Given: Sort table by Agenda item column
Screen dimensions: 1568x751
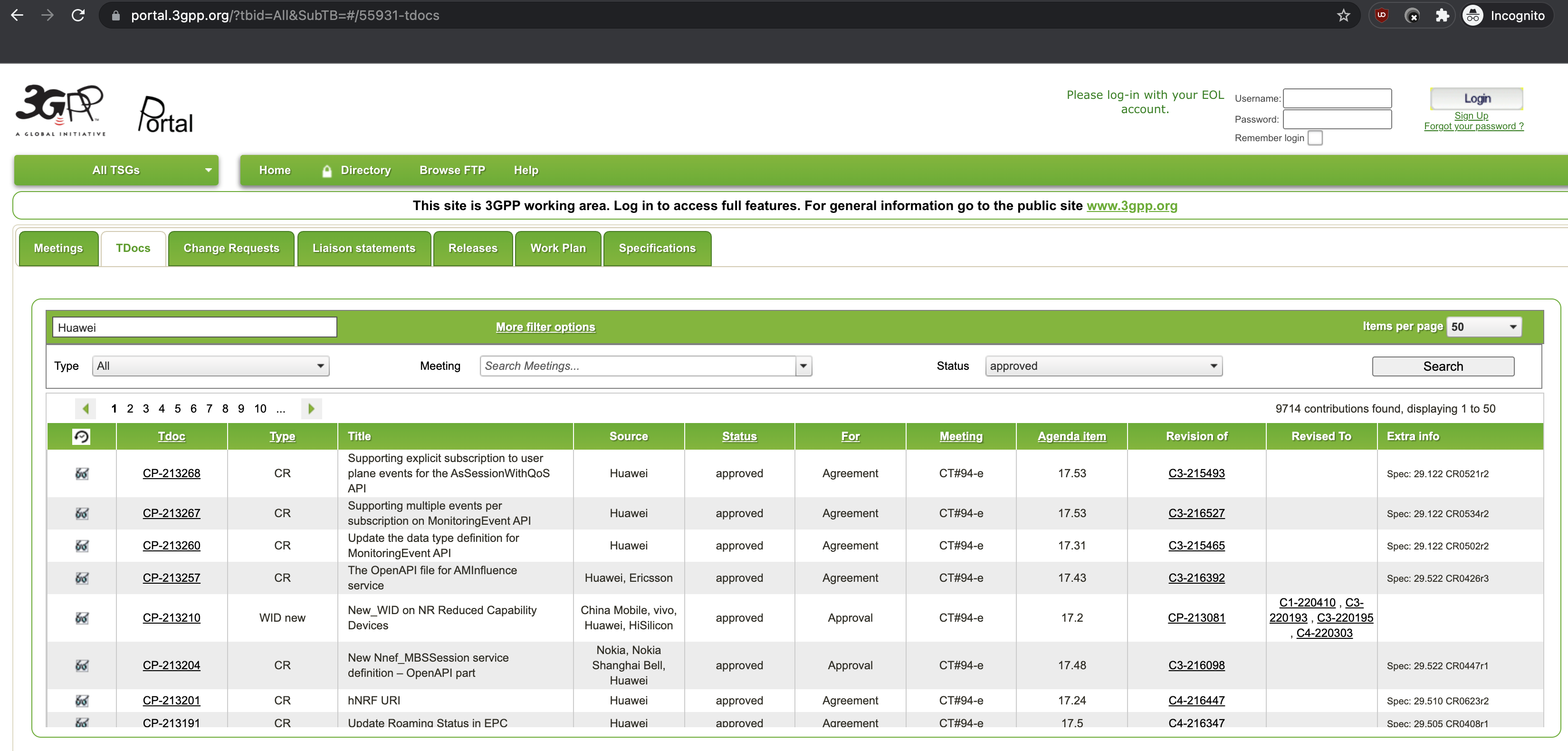Looking at the screenshot, I should click(x=1071, y=436).
